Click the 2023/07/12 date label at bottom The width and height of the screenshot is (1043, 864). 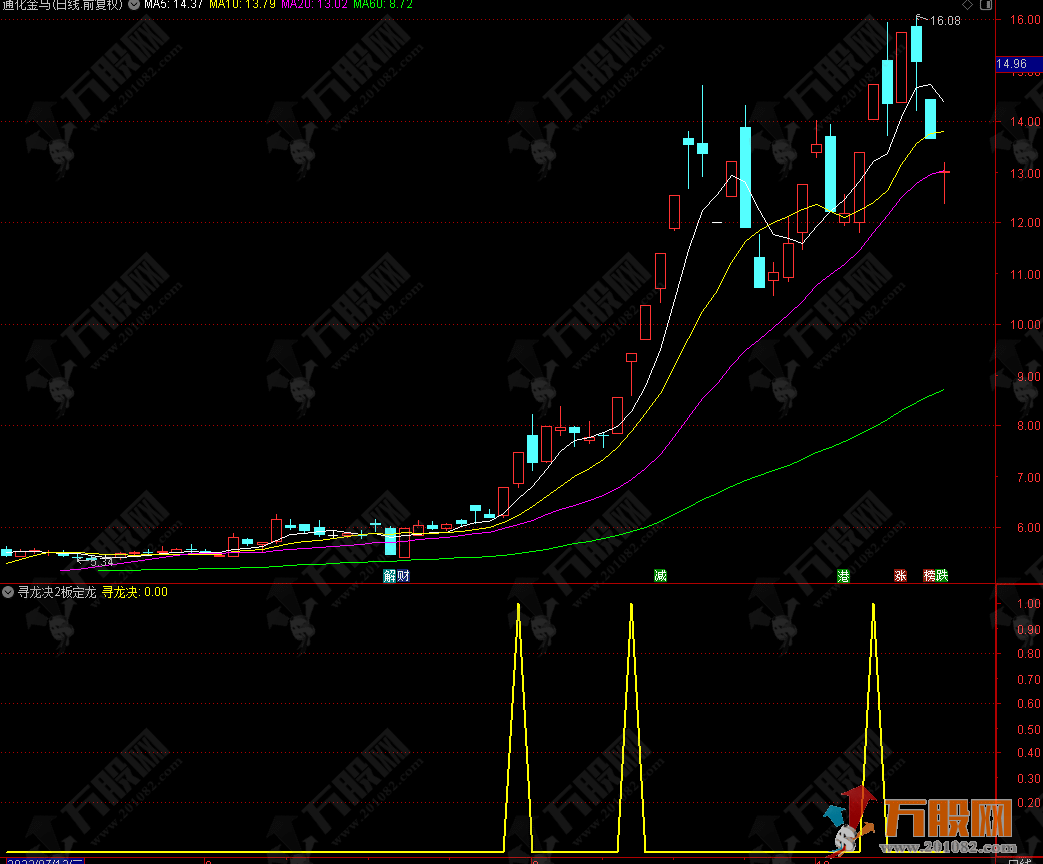(x=45, y=861)
